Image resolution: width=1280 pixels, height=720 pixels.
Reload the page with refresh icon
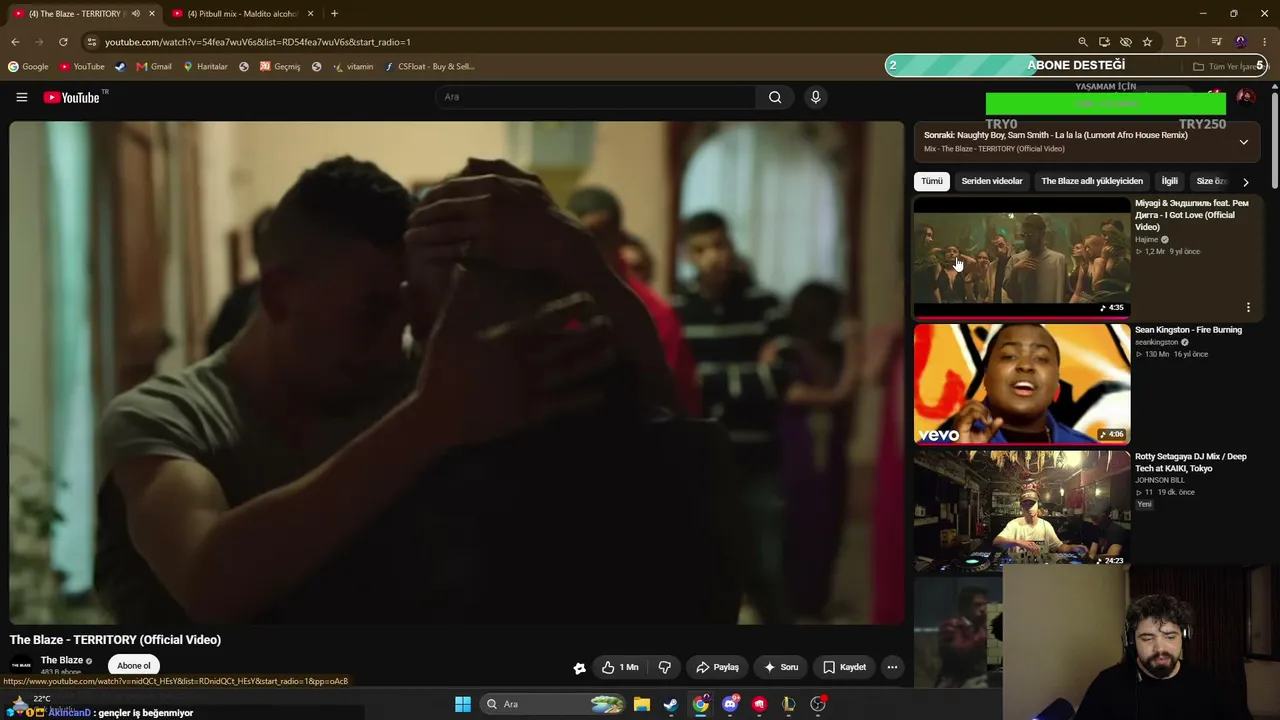[63, 42]
